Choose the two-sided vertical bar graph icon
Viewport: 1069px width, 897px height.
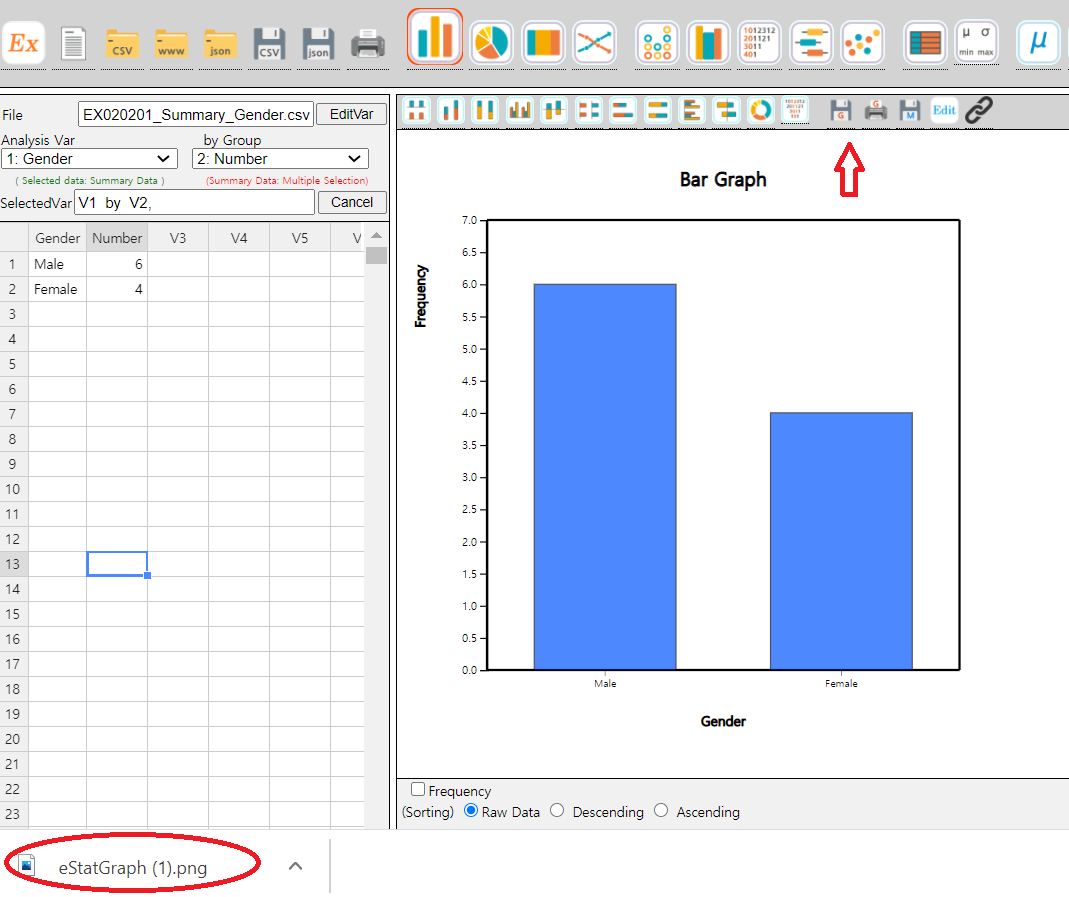[x=554, y=110]
